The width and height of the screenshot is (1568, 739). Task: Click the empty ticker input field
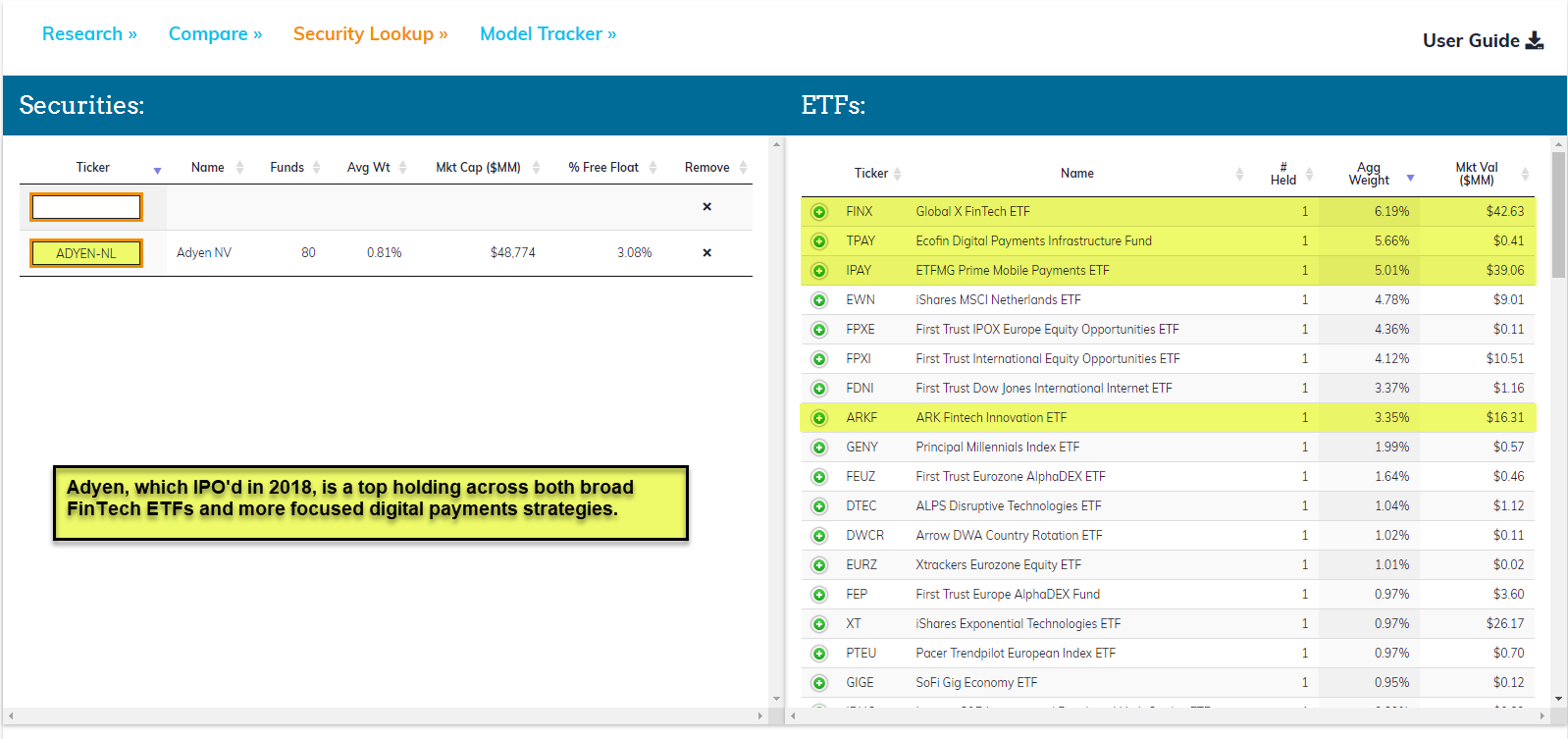[86, 207]
